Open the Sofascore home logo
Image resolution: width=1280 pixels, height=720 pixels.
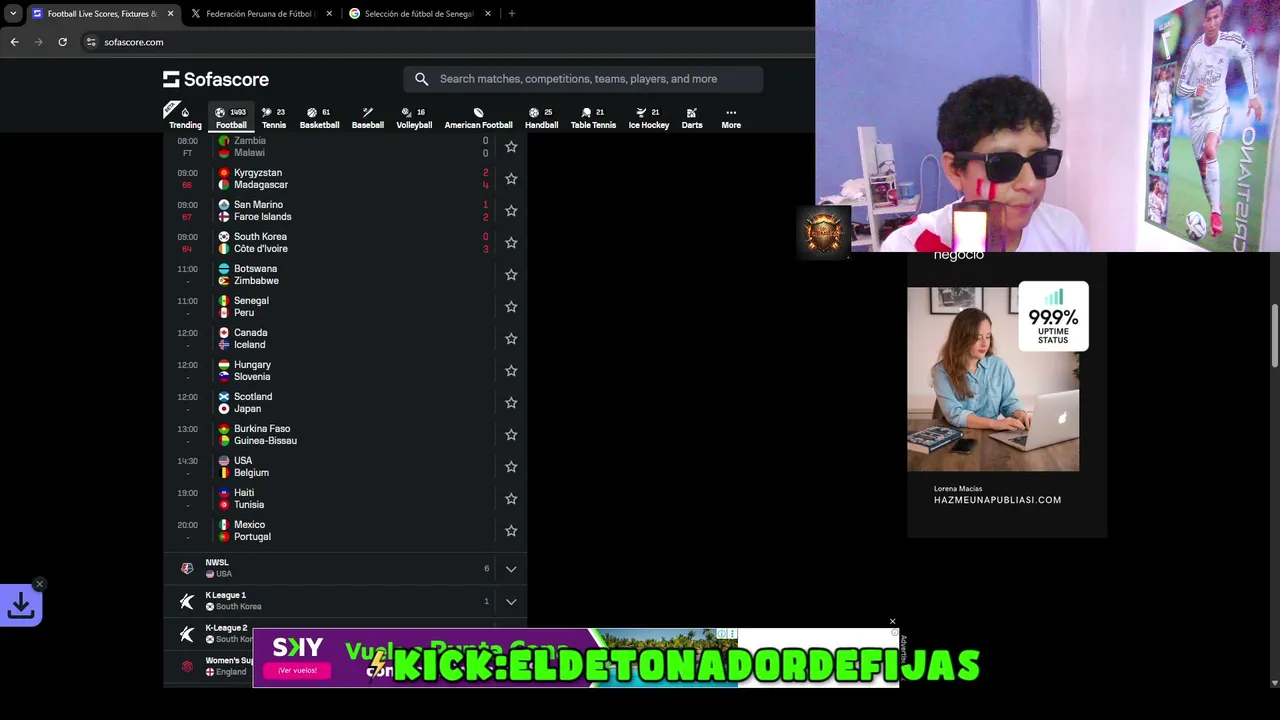[216, 79]
